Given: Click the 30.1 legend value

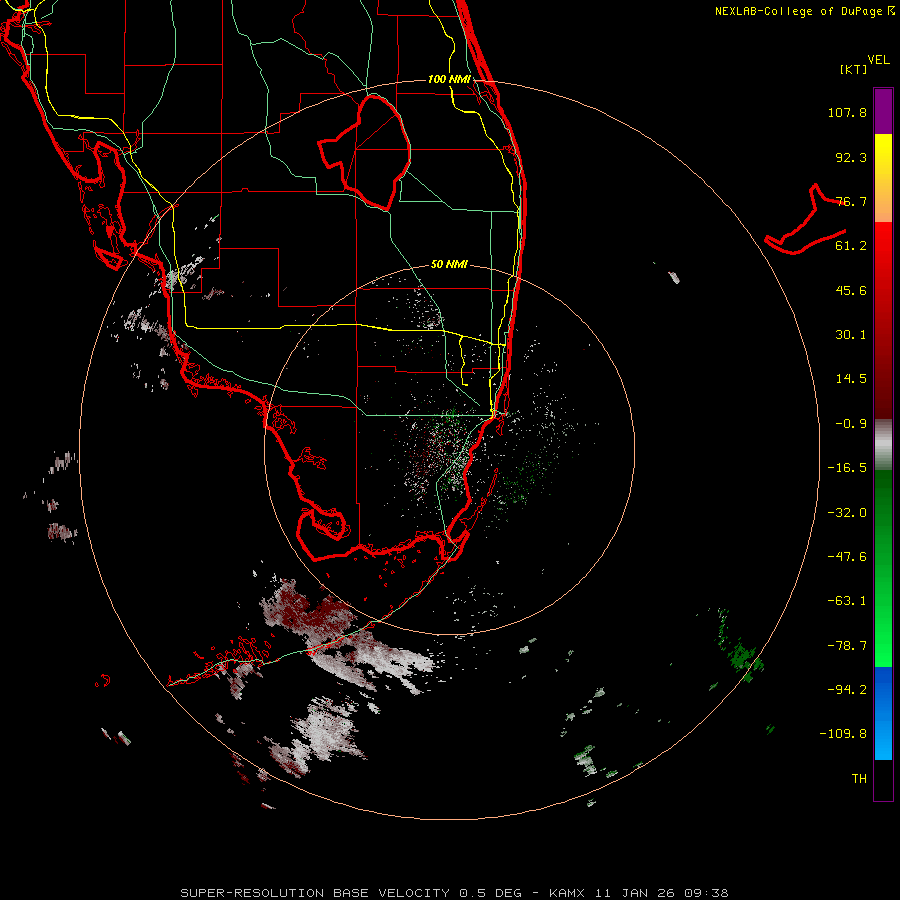Looking at the screenshot, I should point(851,335).
